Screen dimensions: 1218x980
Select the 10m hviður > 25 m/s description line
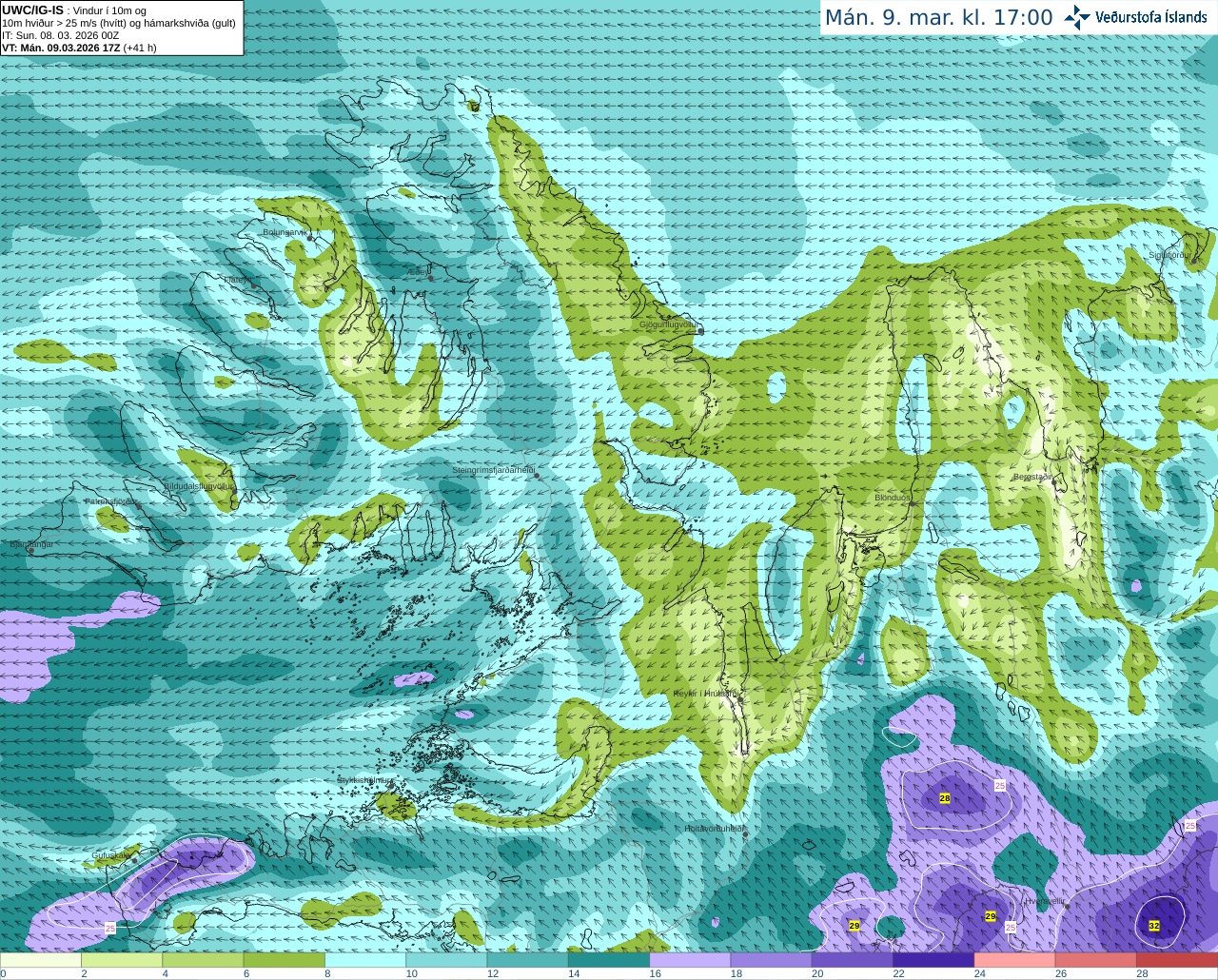pyautogui.click(x=119, y=23)
